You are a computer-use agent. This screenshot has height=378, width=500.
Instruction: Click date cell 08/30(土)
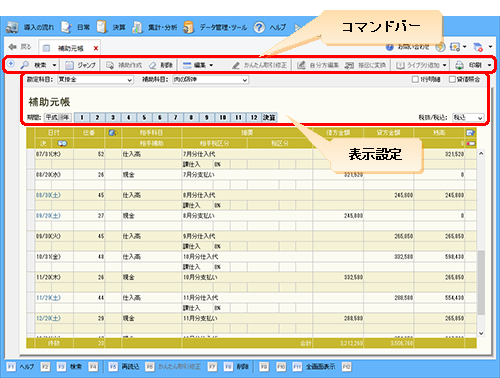(48, 195)
